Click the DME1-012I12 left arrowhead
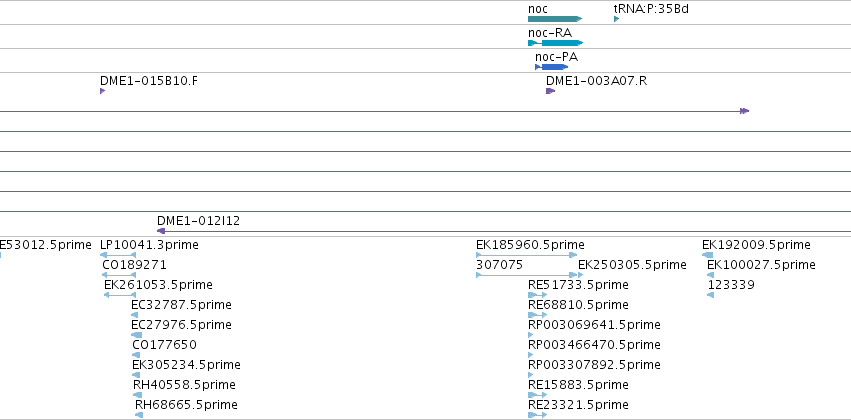This screenshot has width=851, height=420. [x=161, y=231]
